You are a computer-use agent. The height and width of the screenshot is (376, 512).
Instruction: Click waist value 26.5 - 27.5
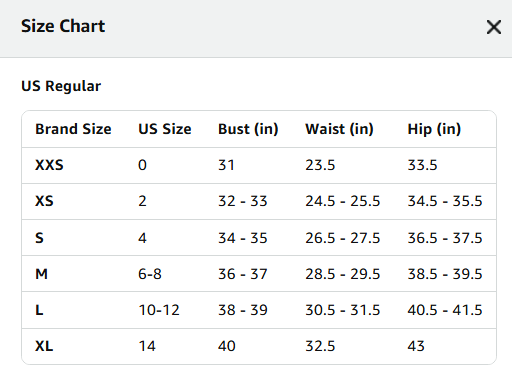tap(343, 238)
